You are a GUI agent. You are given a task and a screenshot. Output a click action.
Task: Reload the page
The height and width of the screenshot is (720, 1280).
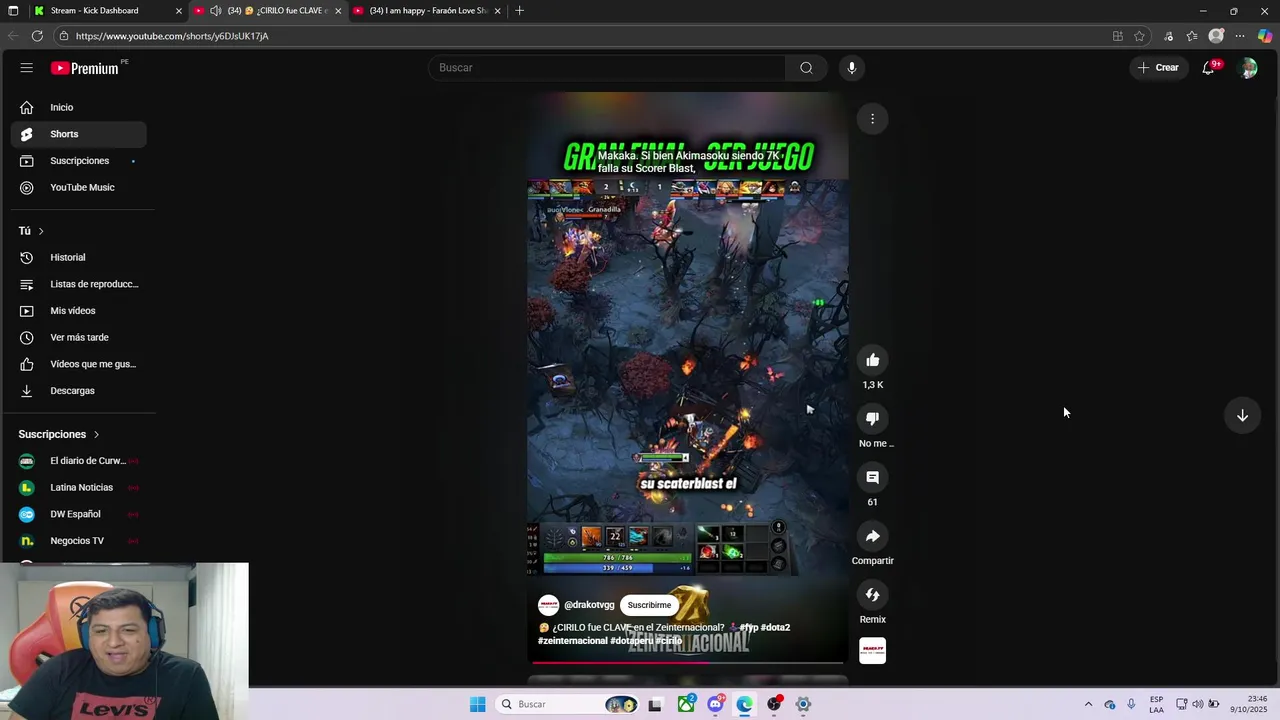(37, 36)
